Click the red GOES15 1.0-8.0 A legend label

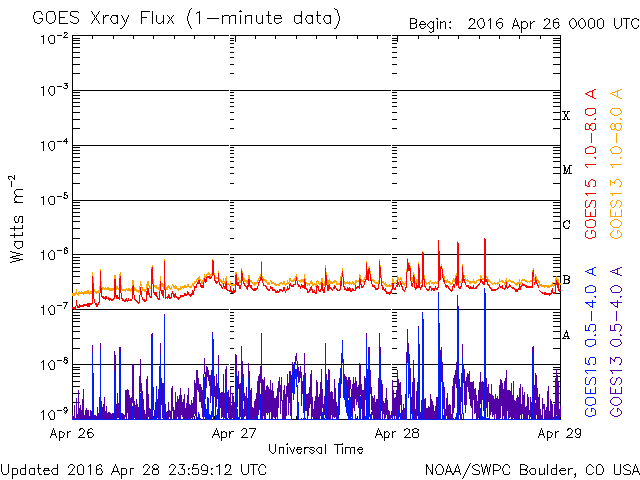pyautogui.click(x=591, y=163)
